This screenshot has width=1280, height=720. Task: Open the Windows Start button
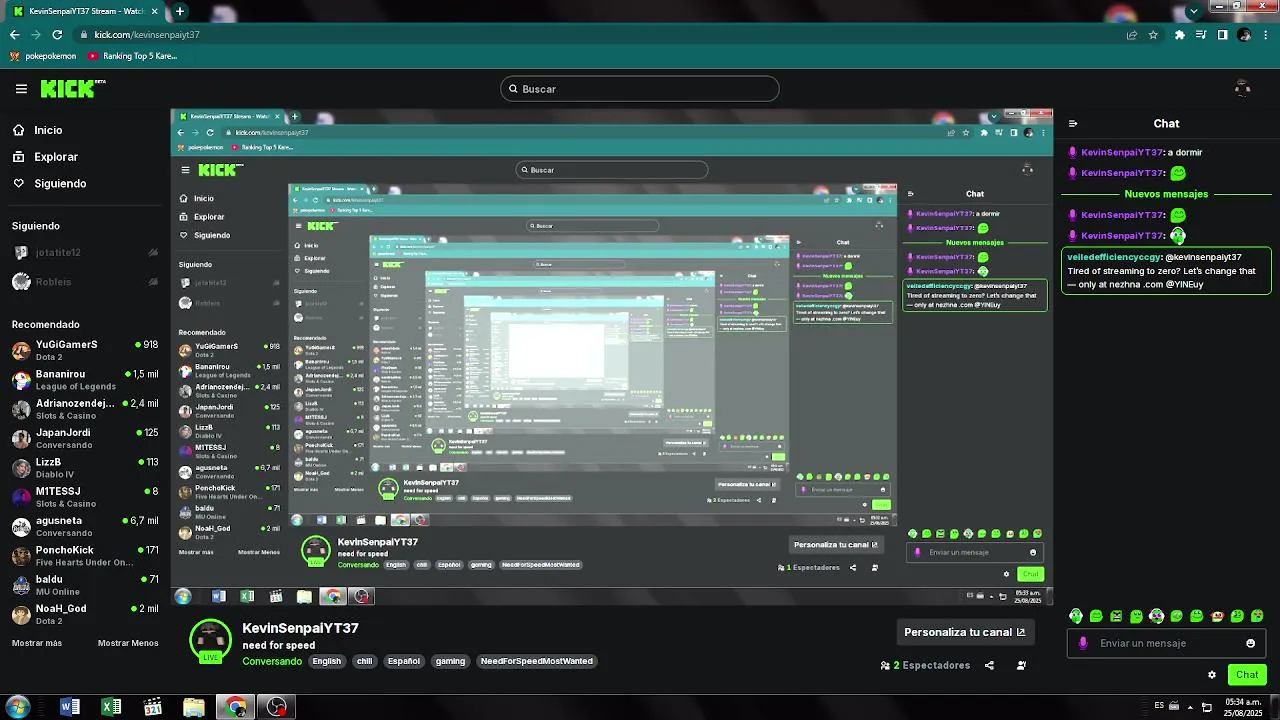[17, 708]
